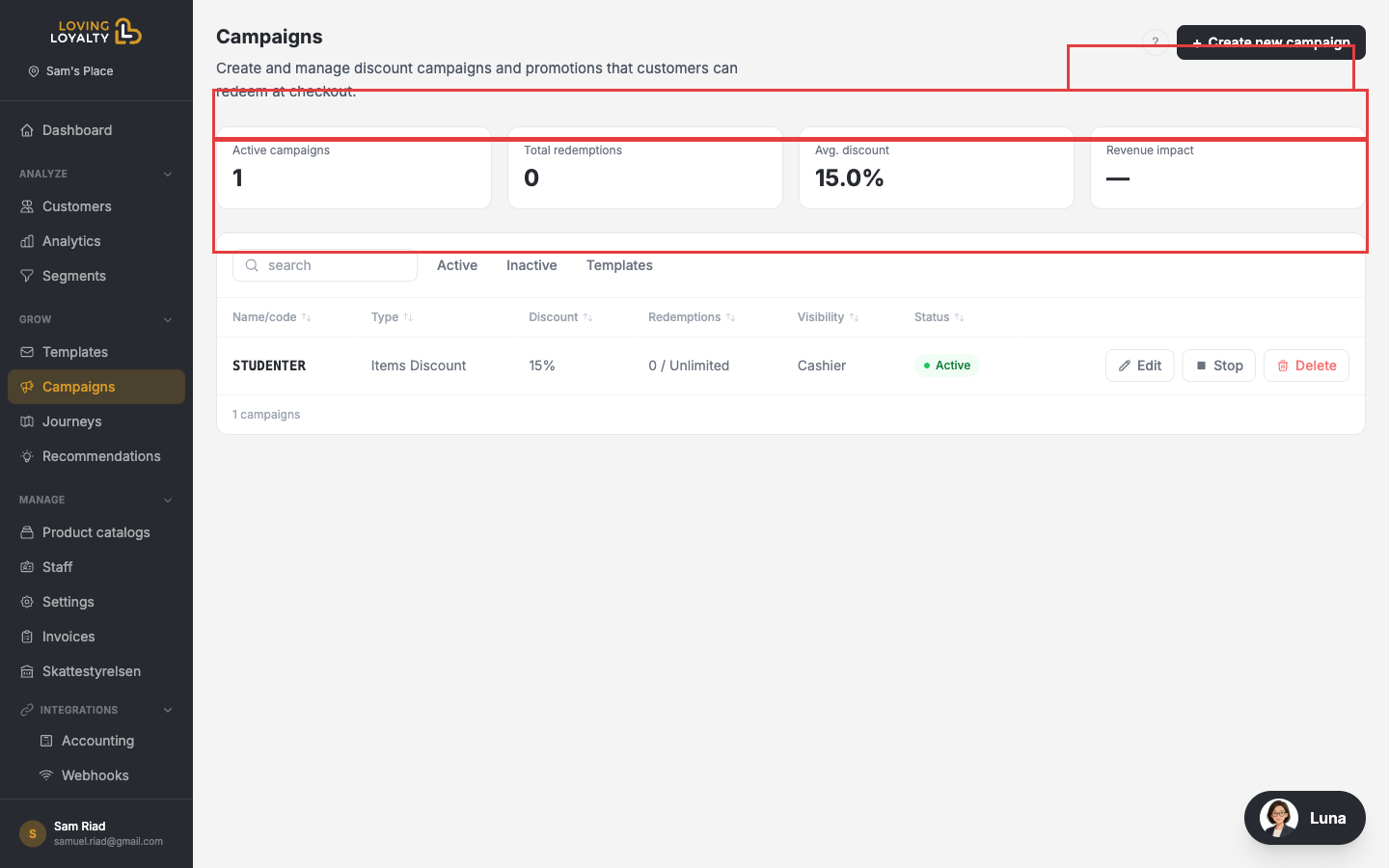
Task: Click the Items Discount type cell
Action: 419,366
